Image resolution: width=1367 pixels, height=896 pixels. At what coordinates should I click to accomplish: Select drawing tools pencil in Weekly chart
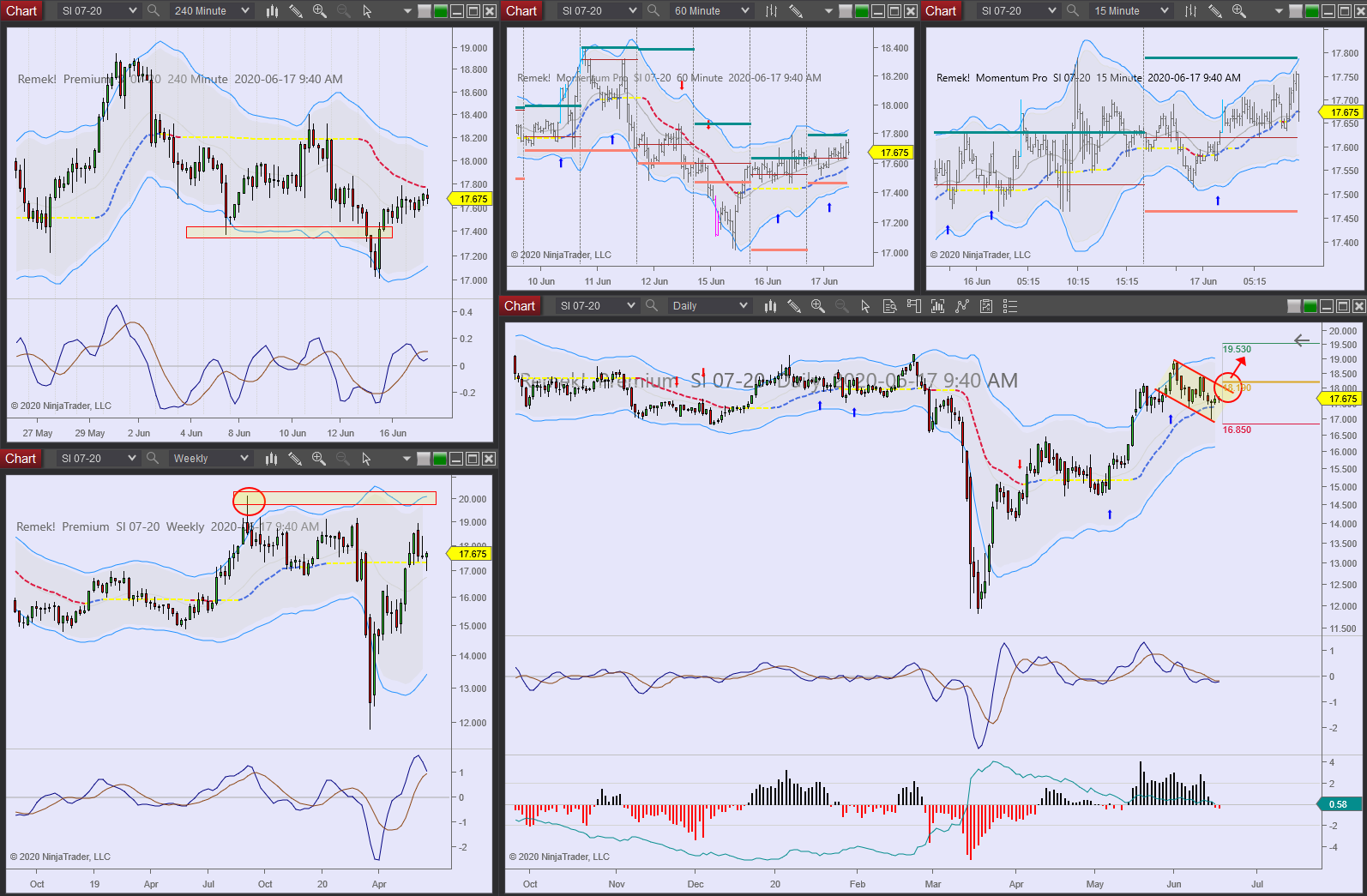[295, 459]
